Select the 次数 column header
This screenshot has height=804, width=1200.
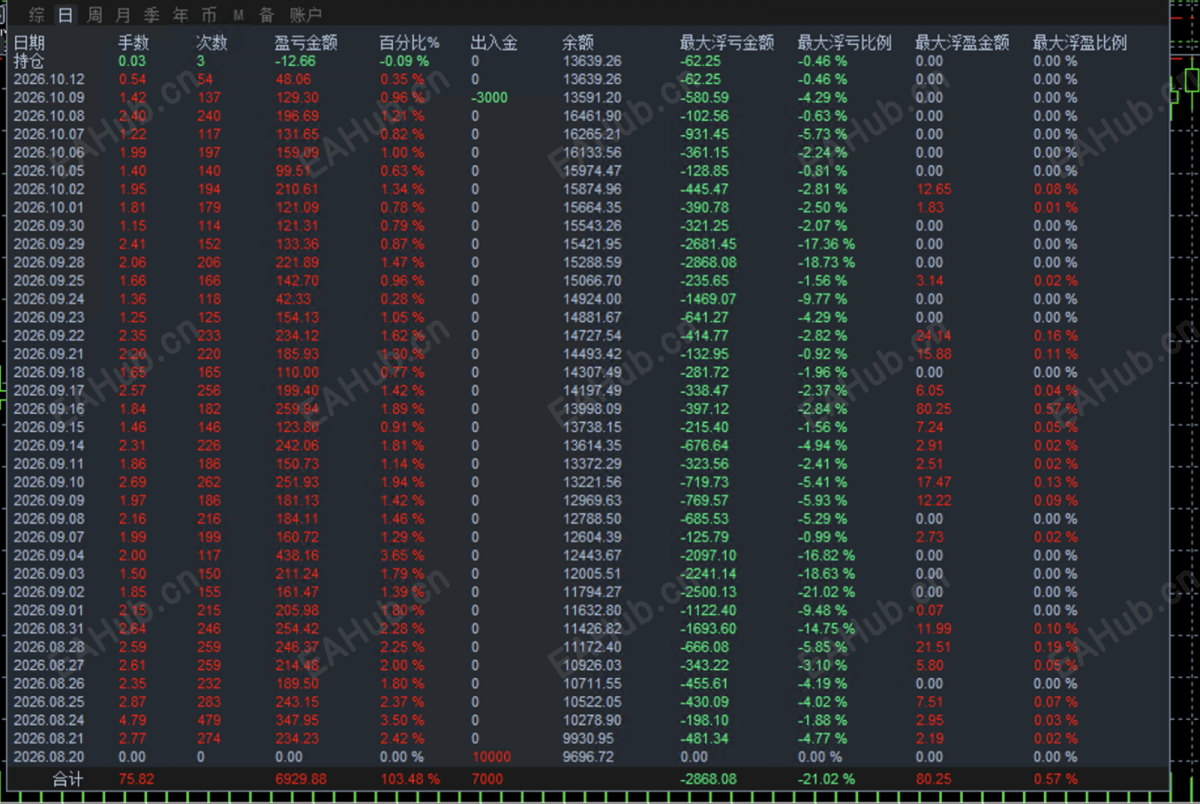212,43
